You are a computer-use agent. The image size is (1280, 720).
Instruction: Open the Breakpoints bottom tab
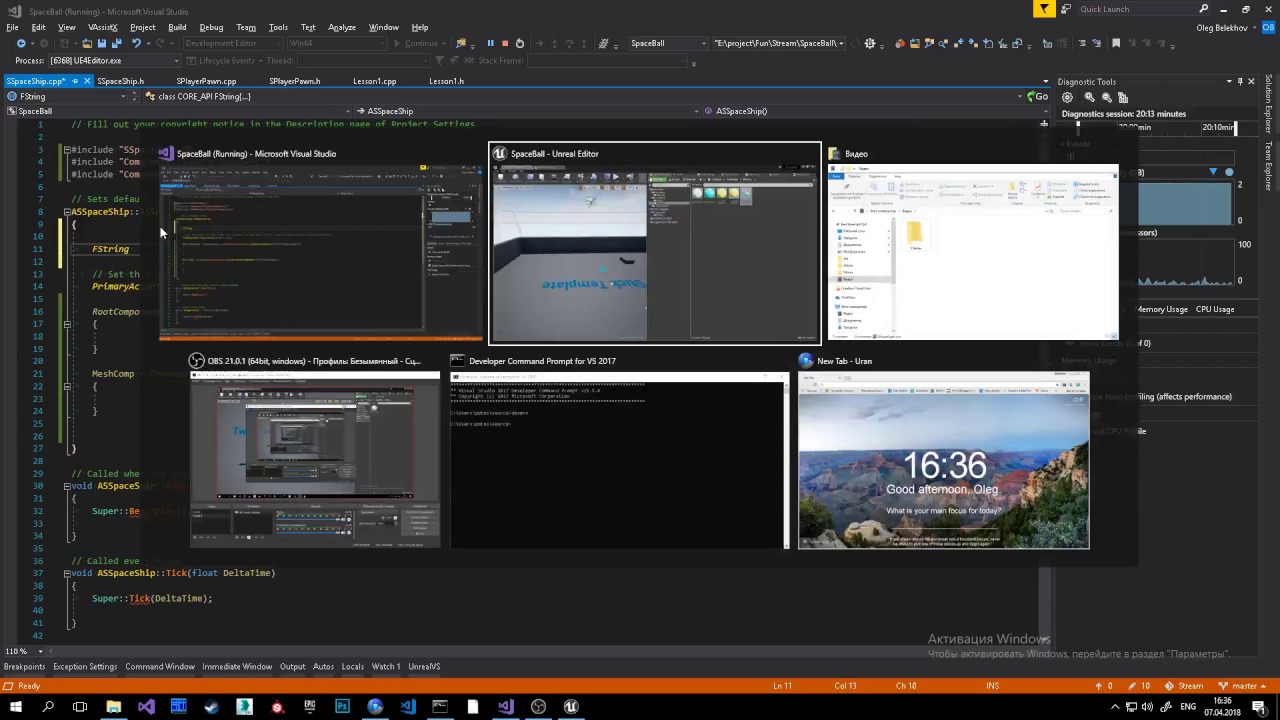tap(24, 666)
